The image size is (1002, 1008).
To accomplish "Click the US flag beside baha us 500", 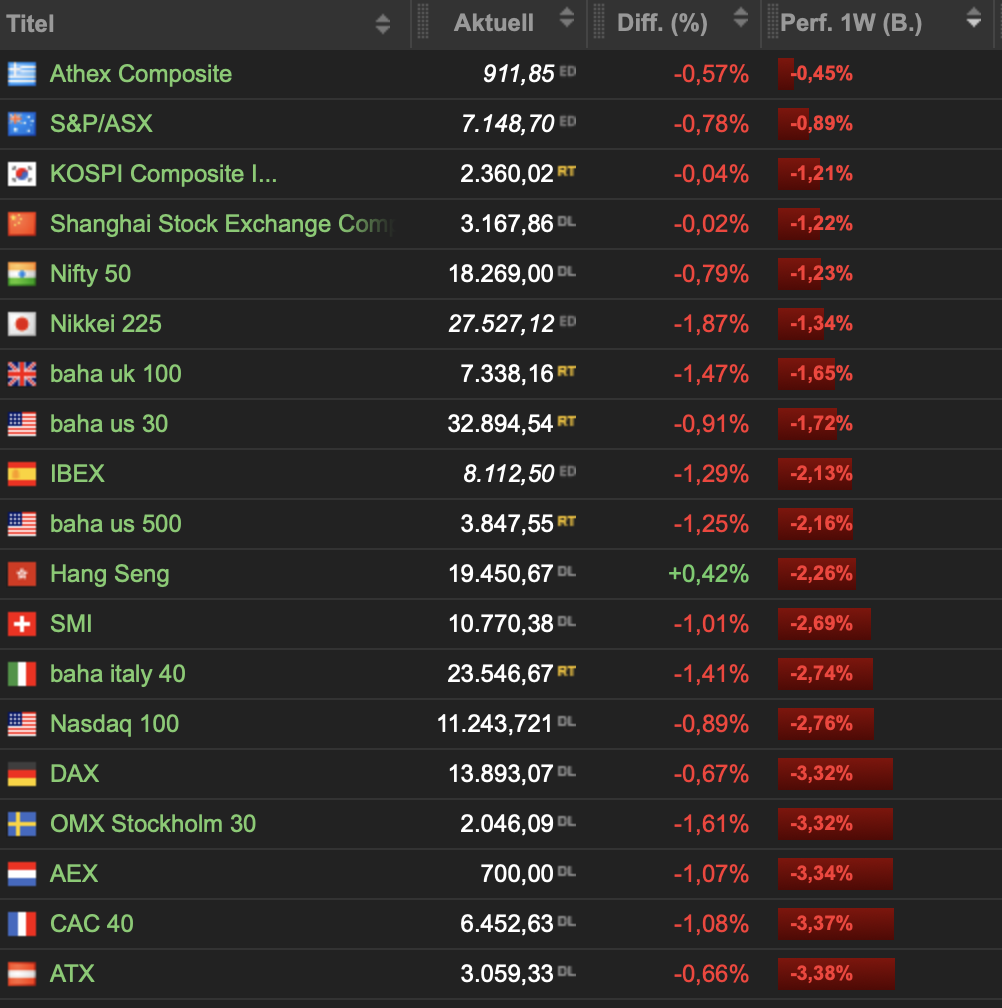I will click(x=22, y=524).
